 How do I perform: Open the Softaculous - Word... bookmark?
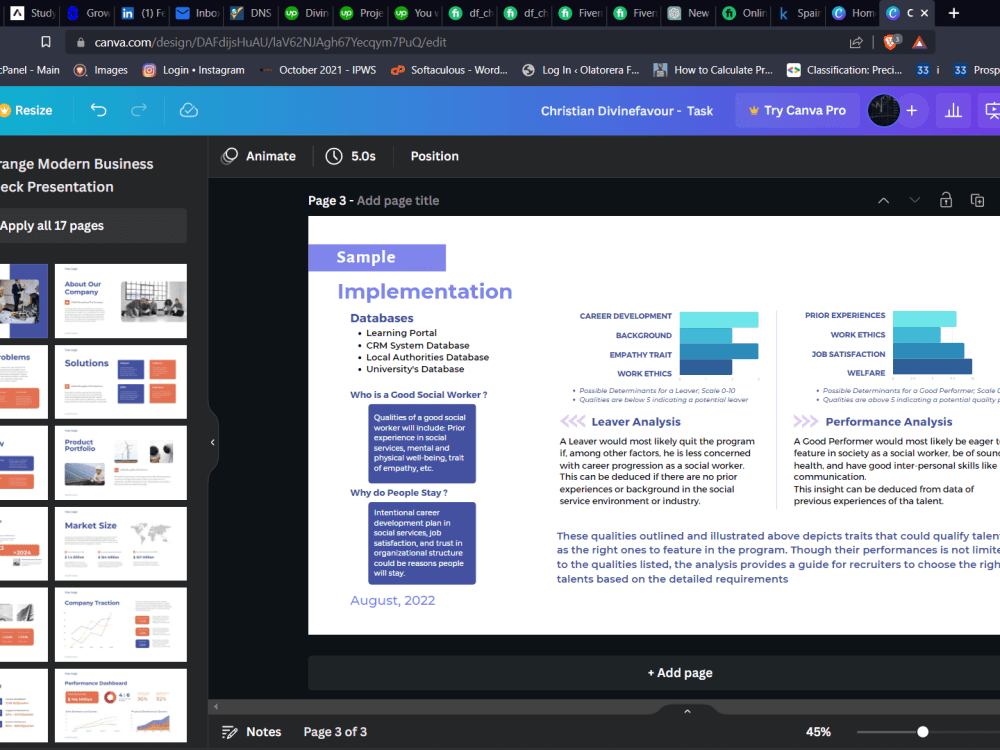coord(450,70)
